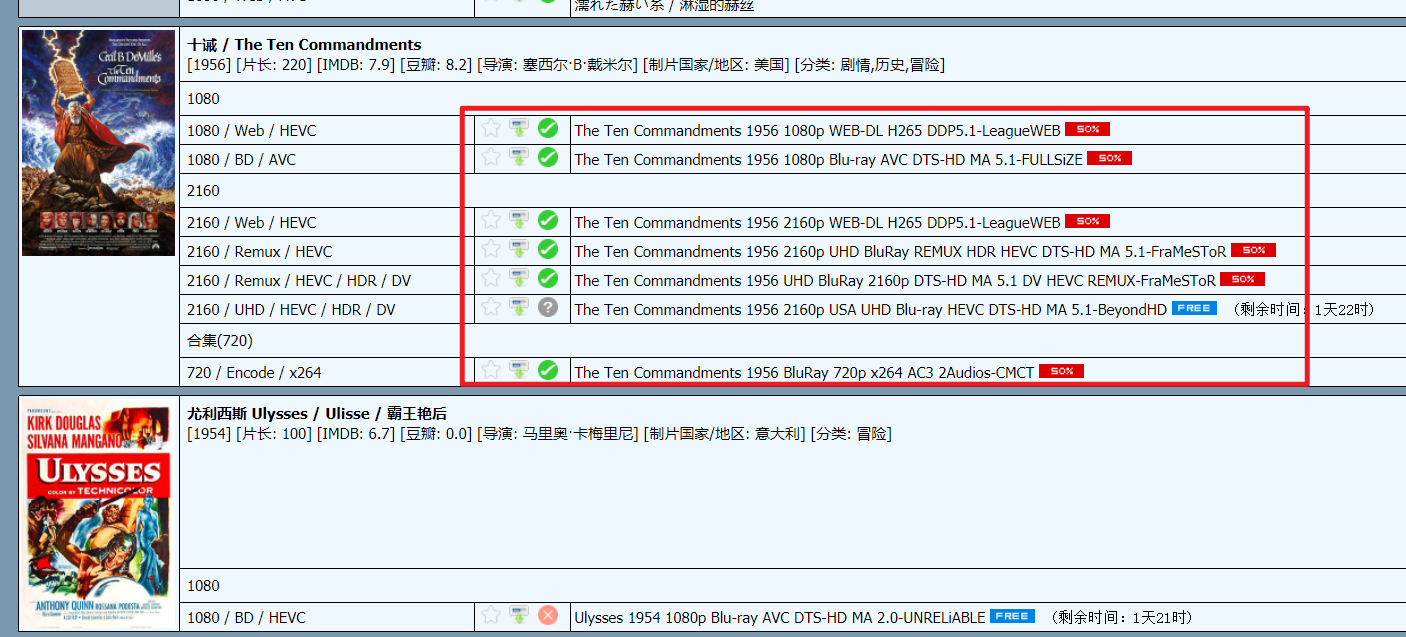
Task: Download icon for 1080p WEB-DL LeagueWEB torrent
Action: pos(518,127)
